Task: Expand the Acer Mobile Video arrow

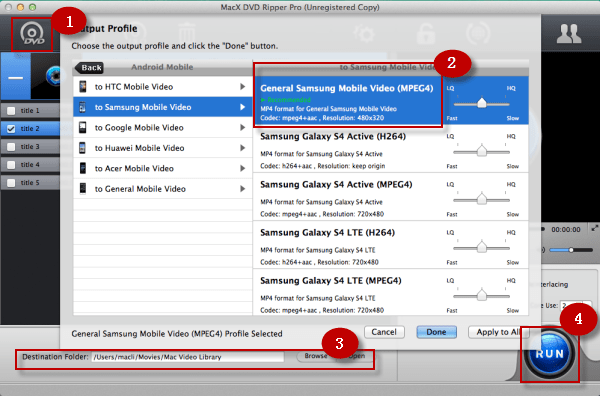Action: pyautogui.click(x=243, y=168)
